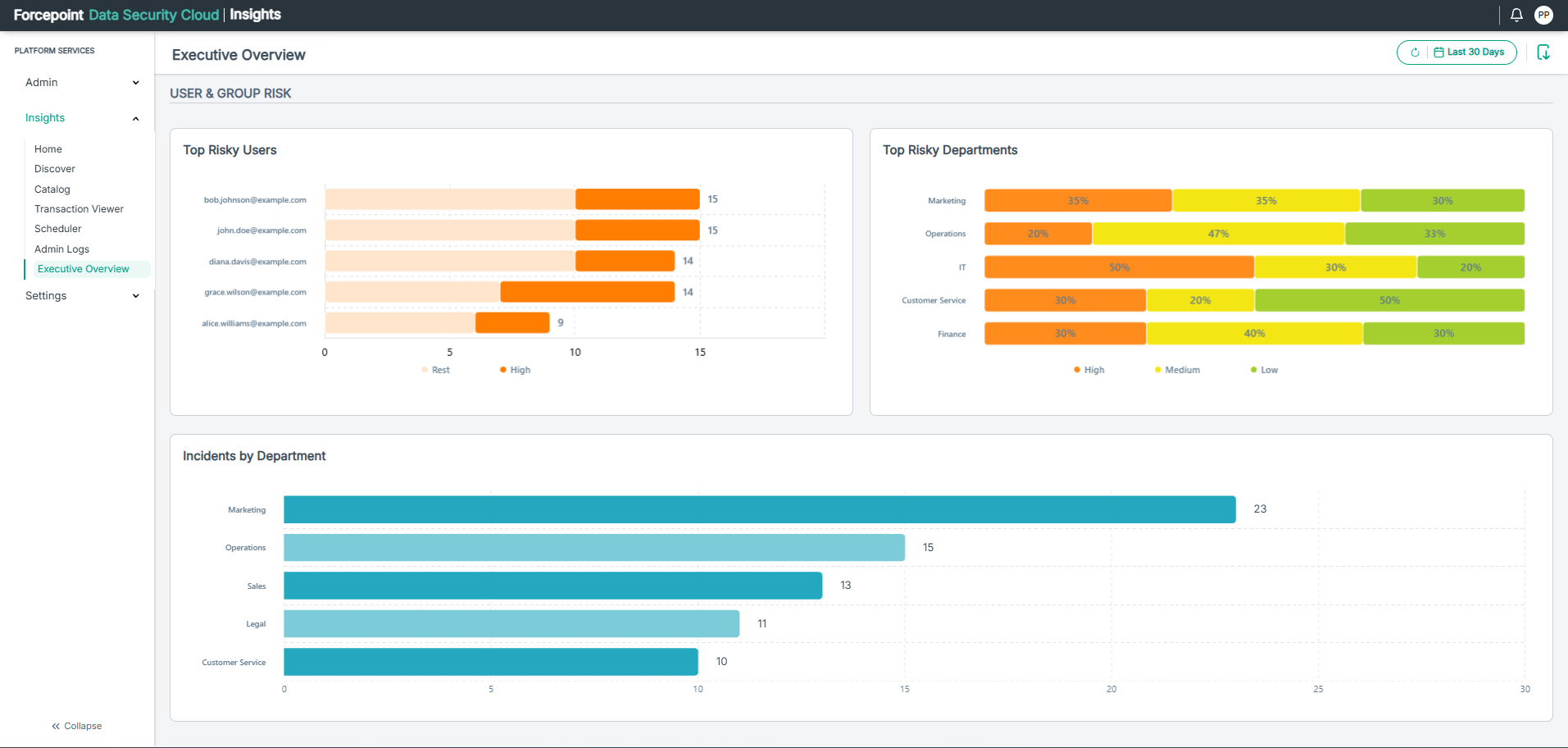
Task: Open the PP user profile avatar
Action: [x=1543, y=15]
